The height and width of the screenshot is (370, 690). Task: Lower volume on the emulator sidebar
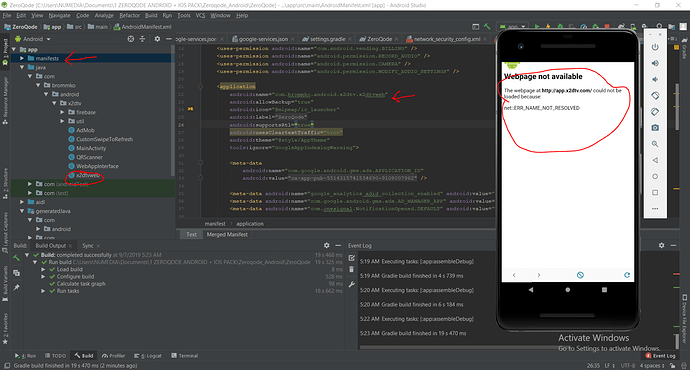click(x=655, y=79)
